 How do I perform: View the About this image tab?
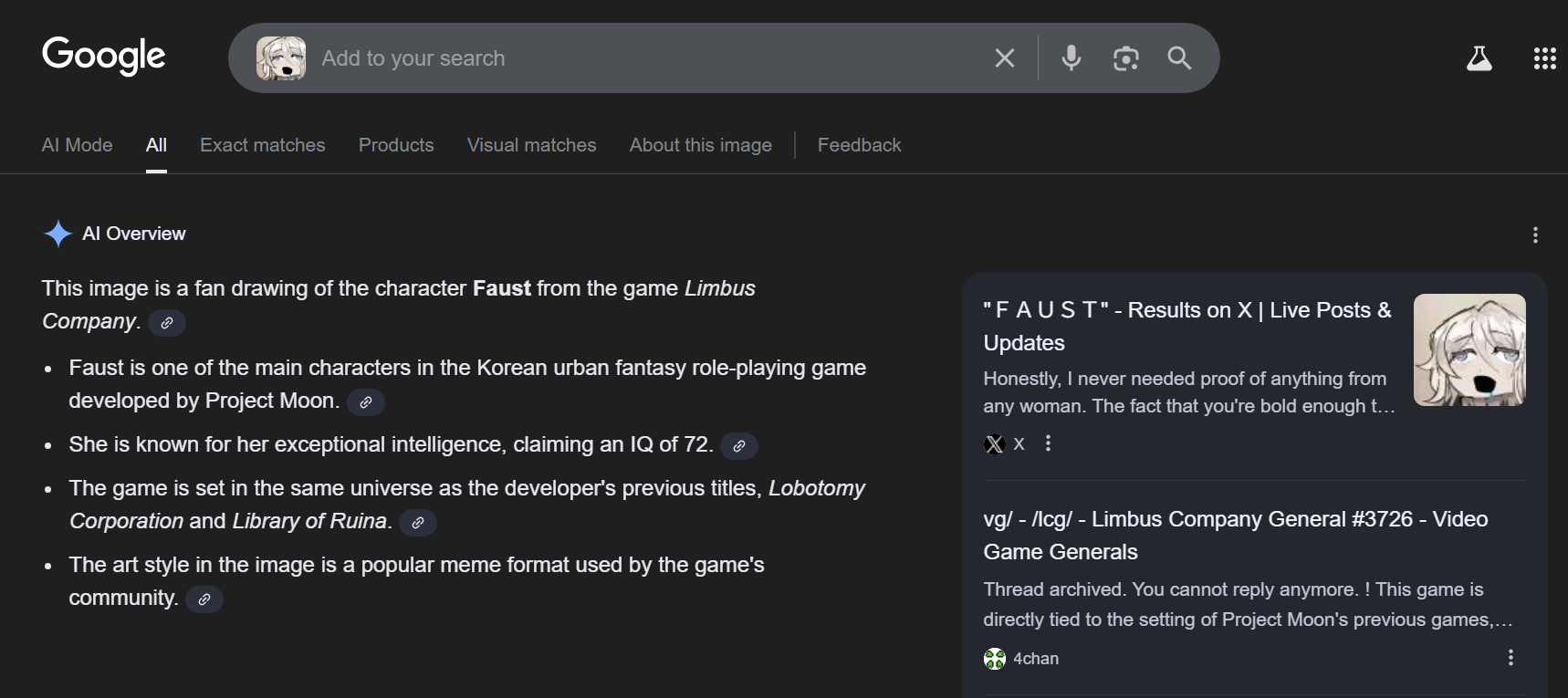700,145
